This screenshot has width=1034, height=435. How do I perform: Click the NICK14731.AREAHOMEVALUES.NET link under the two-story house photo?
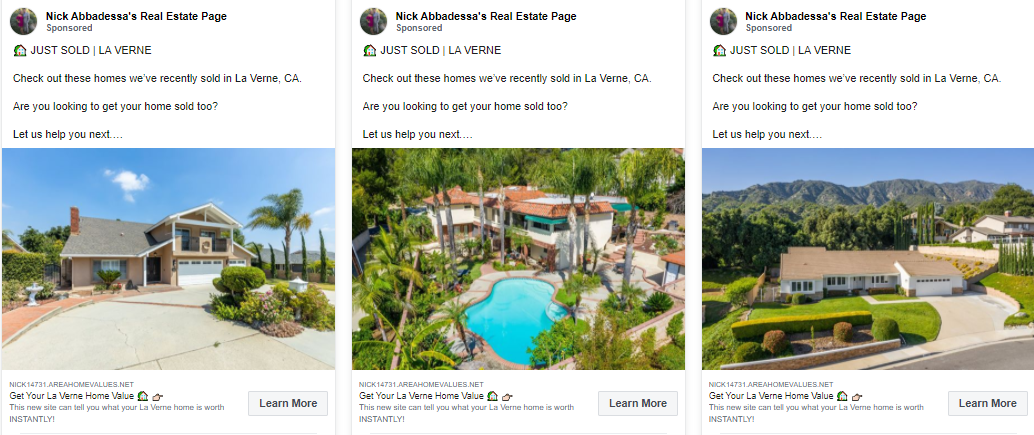point(71,384)
